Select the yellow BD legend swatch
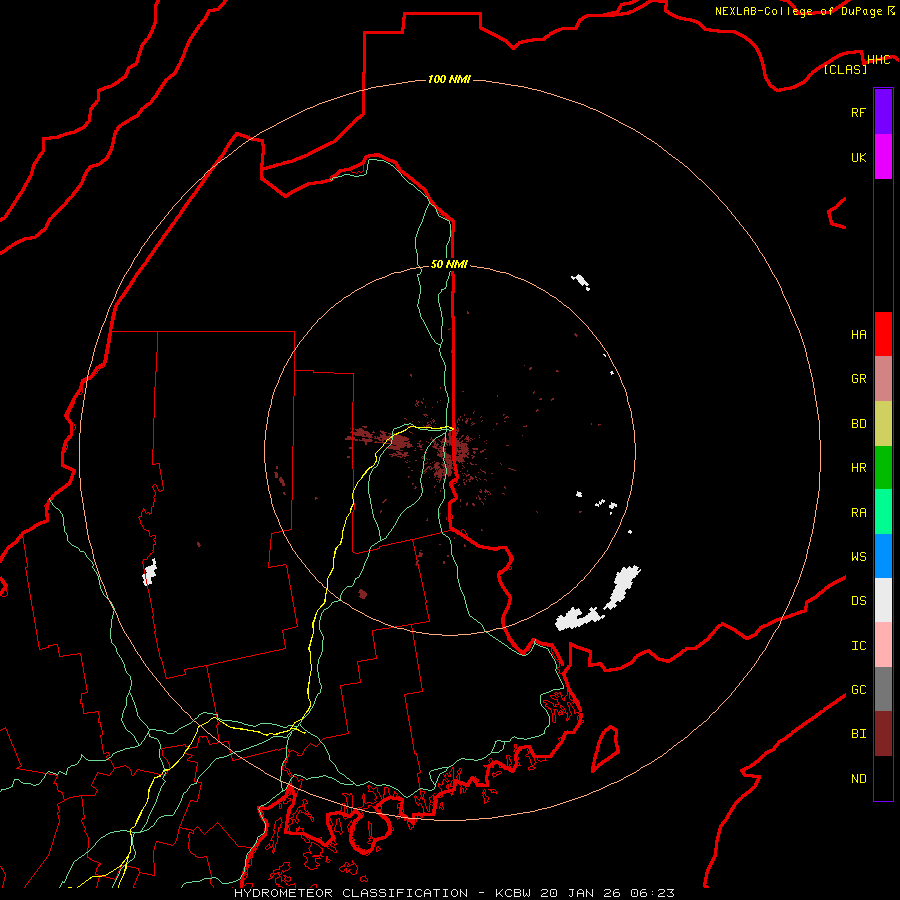Screen dimensions: 900x900 pyautogui.click(x=883, y=424)
